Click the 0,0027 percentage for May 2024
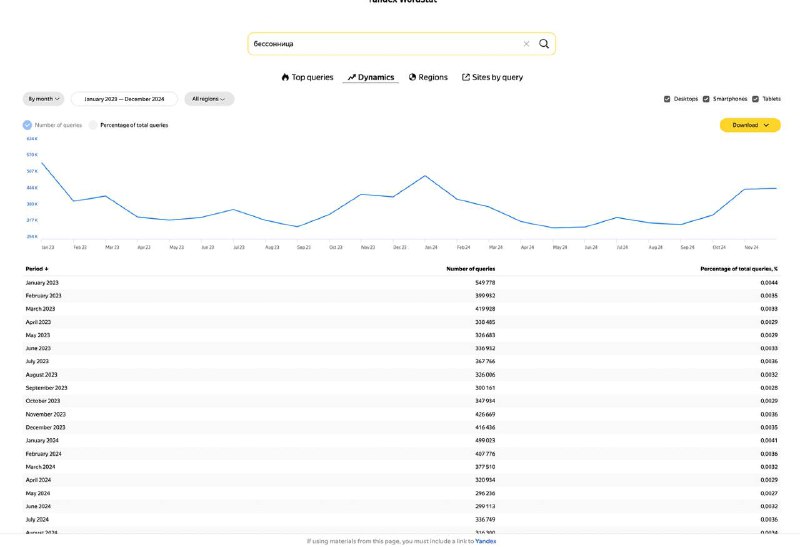800x547 pixels. coord(769,493)
